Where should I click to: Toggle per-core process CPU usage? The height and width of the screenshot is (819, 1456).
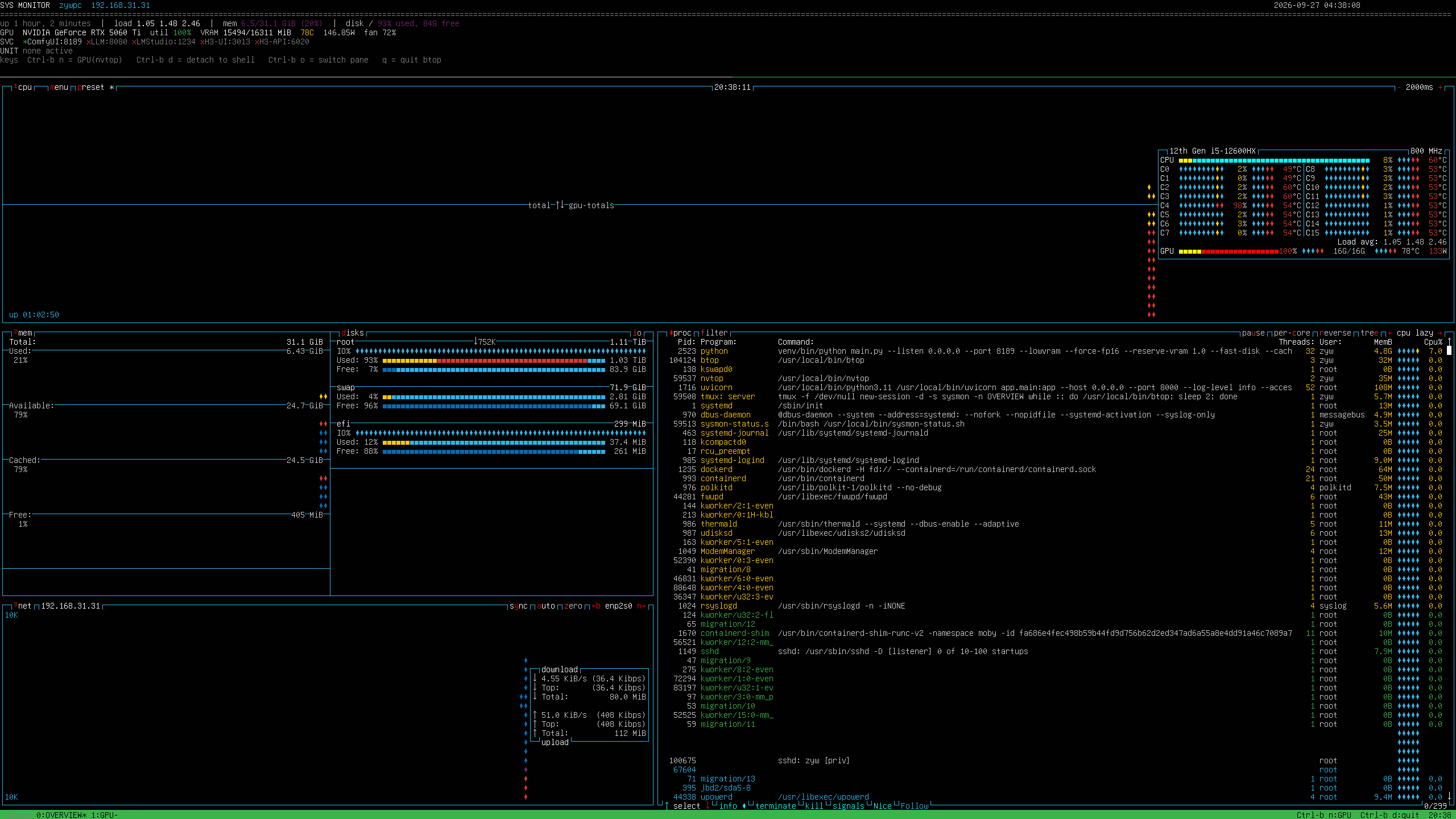[x=1292, y=333]
